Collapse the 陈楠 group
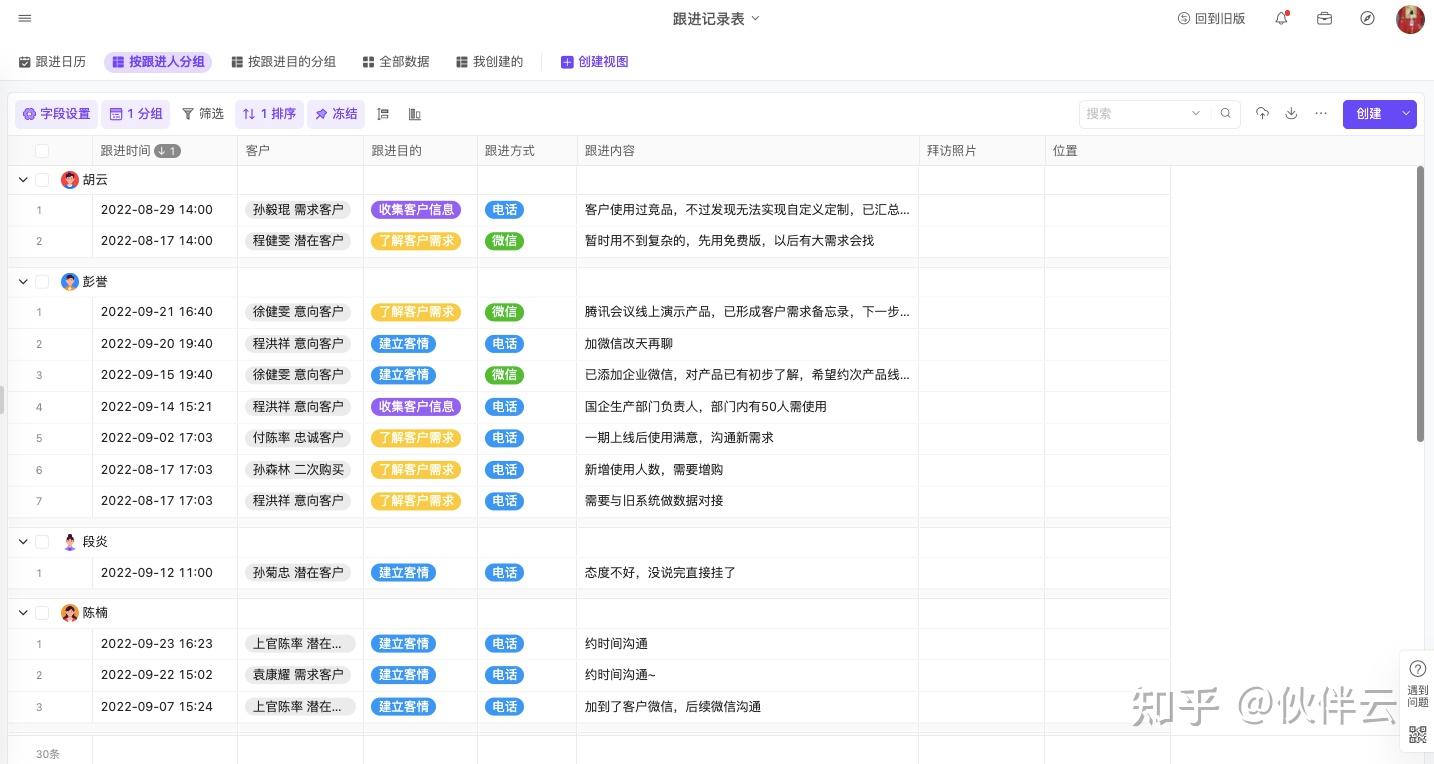 point(22,613)
